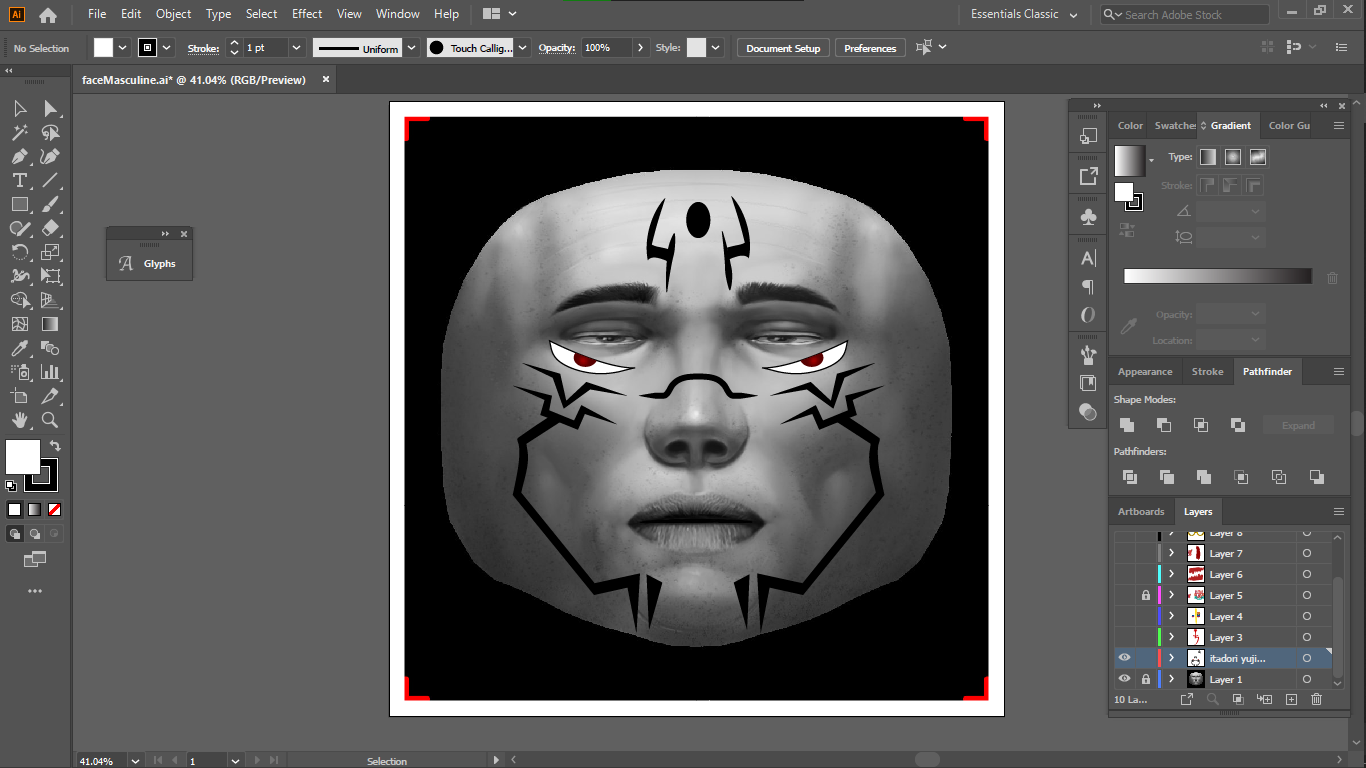Click Minus Front shape mode icon
The height and width of the screenshot is (768, 1366).
point(1164,424)
